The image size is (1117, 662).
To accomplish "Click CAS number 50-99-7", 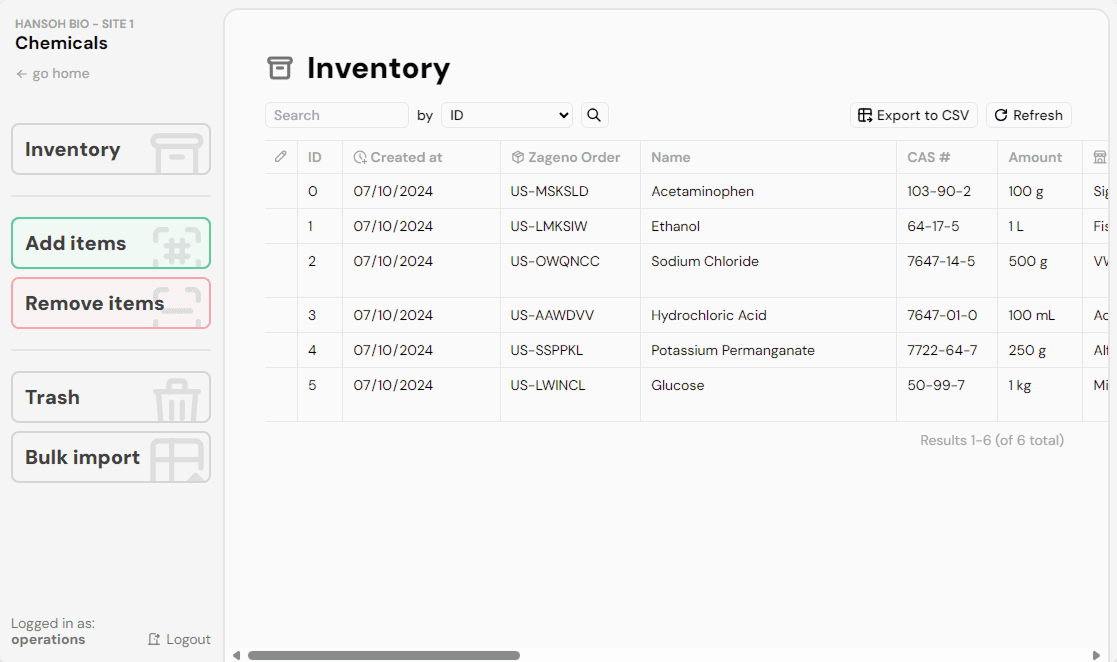I will coord(936,386).
